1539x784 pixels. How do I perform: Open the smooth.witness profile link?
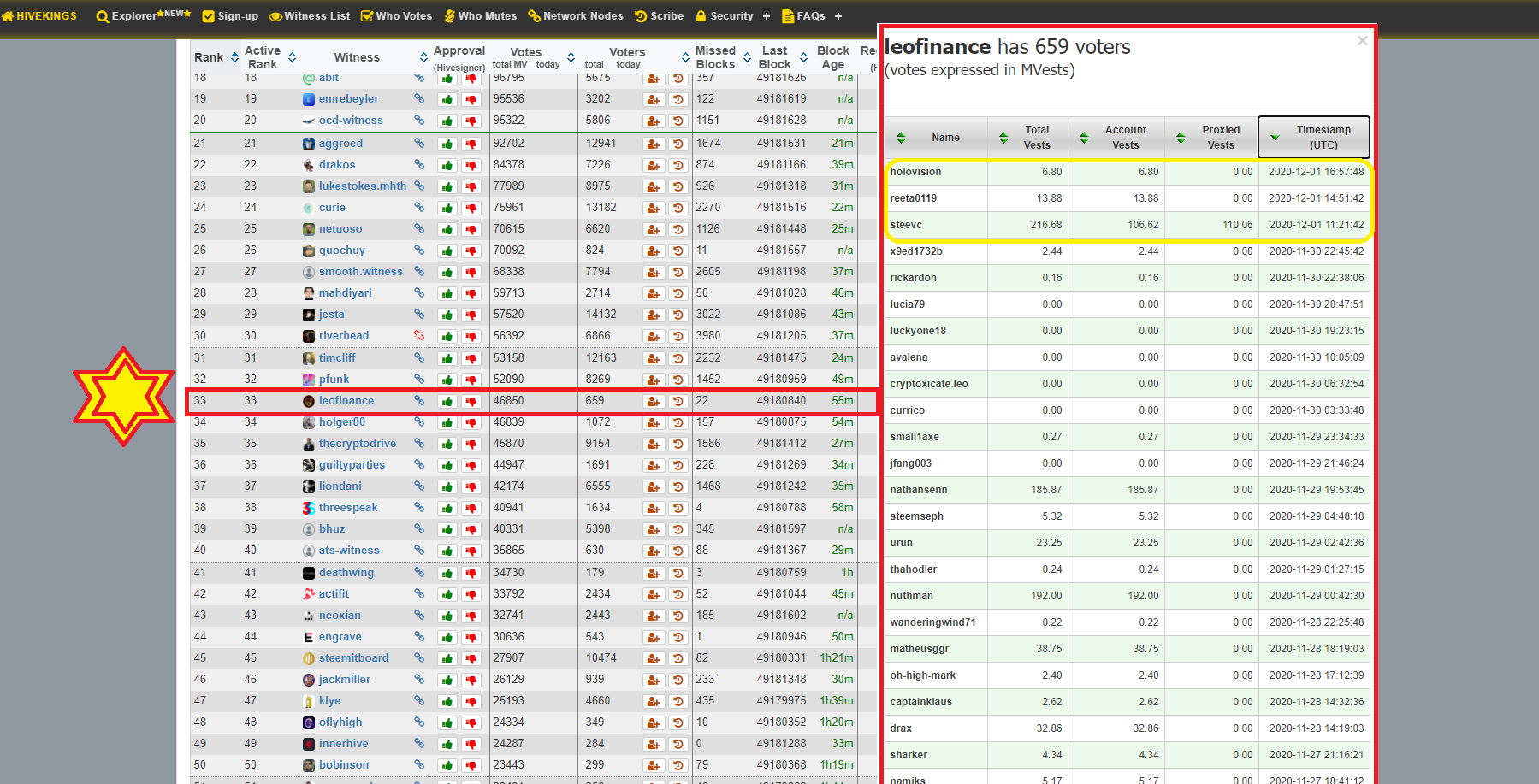360,272
